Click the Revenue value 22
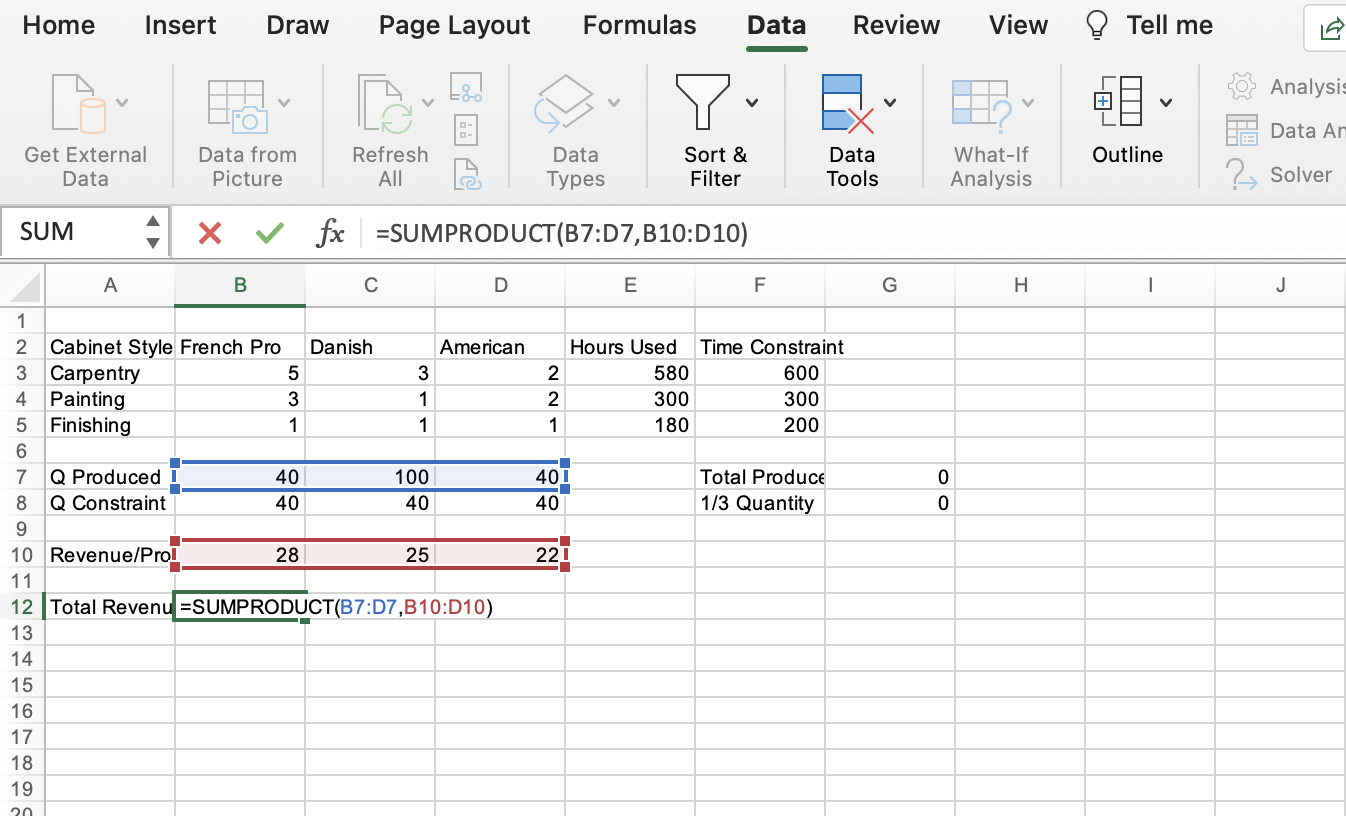This screenshot has height=816, width=1346. point(500,555)
